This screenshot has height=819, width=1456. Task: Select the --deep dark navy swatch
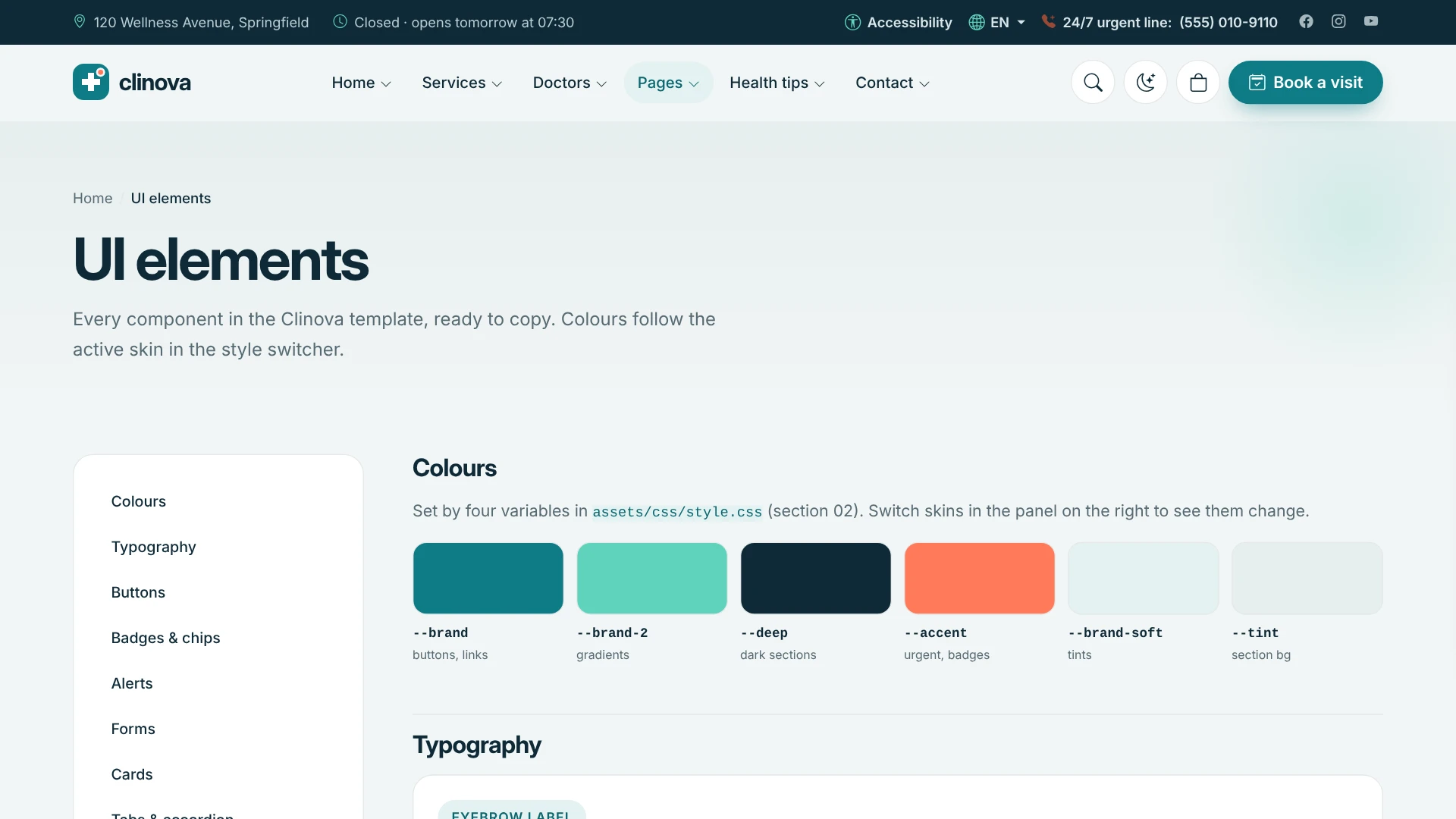click(816, 578)
